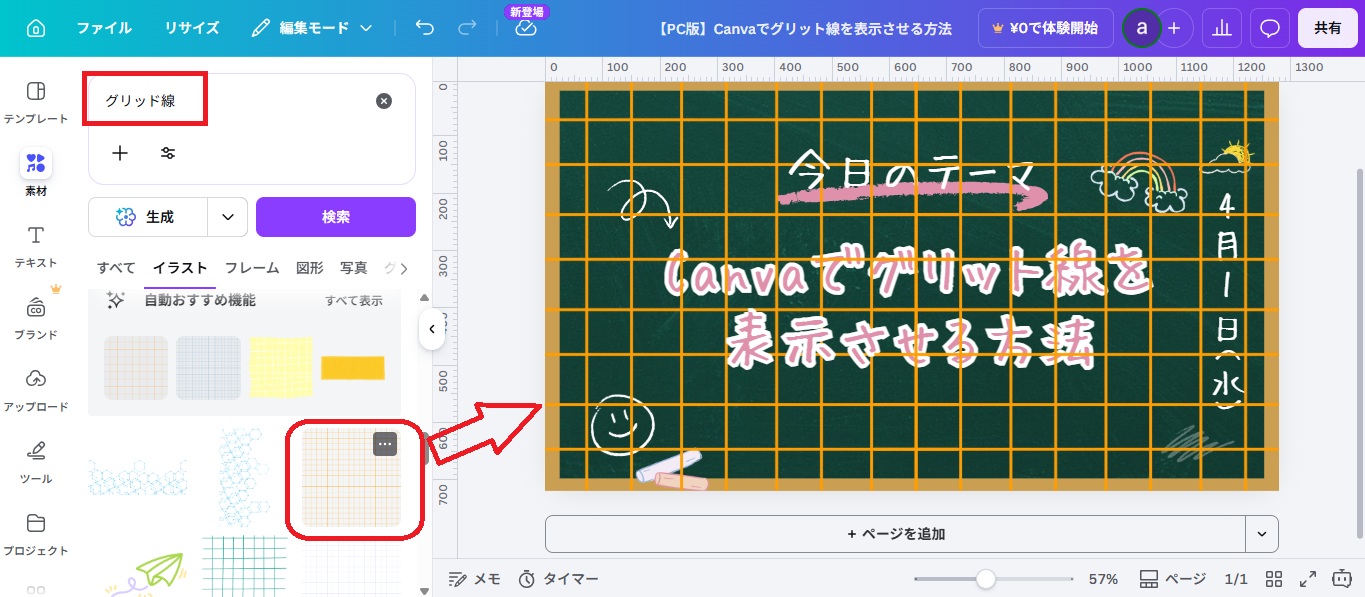Redo the last action

point(467,28)
